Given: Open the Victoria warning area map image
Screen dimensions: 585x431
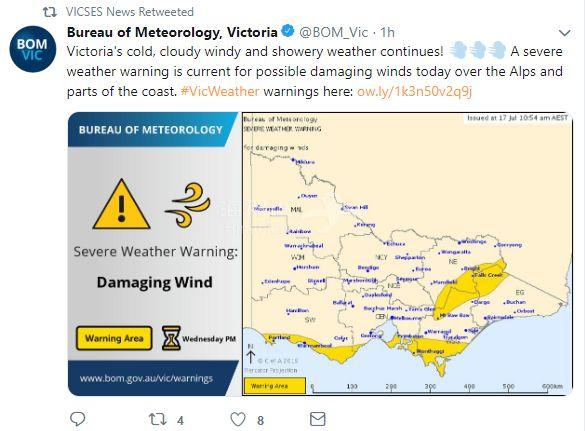Looking at the screenshot, I should click(407, 254).
